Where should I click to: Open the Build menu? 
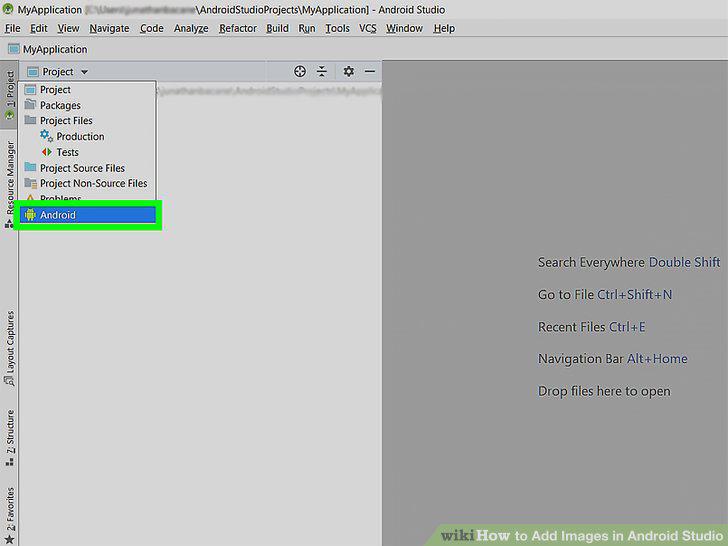(x=277, y=28)
